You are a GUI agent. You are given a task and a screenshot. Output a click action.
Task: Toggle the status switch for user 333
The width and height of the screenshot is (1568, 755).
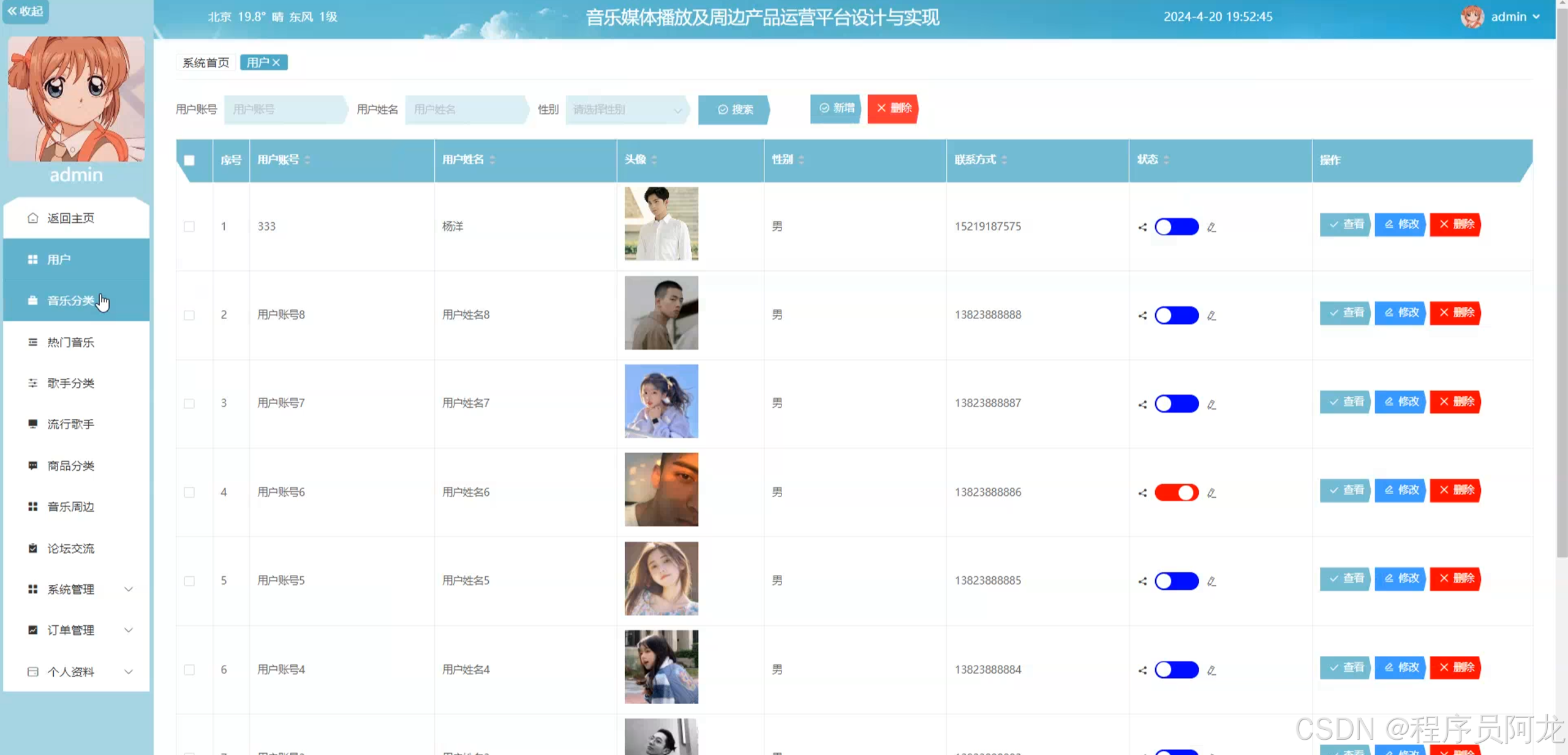tap(1176, 227)
